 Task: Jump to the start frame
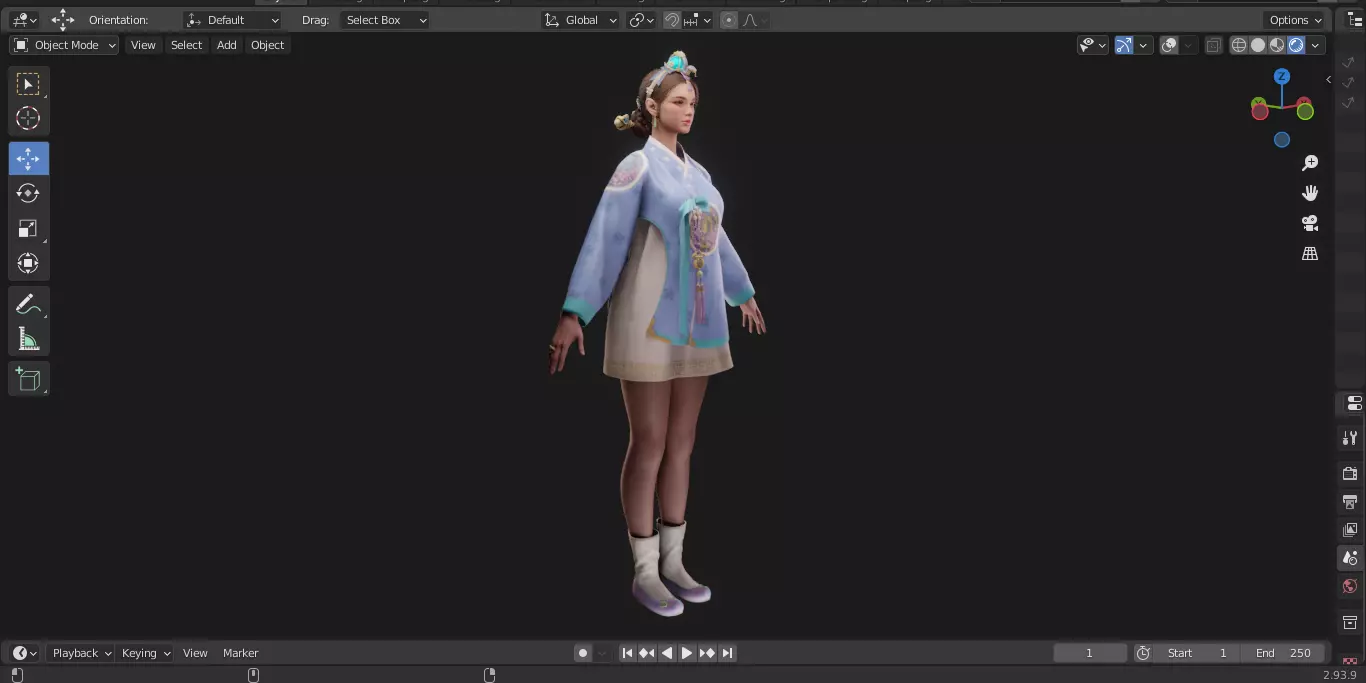[x=627, y=653]
